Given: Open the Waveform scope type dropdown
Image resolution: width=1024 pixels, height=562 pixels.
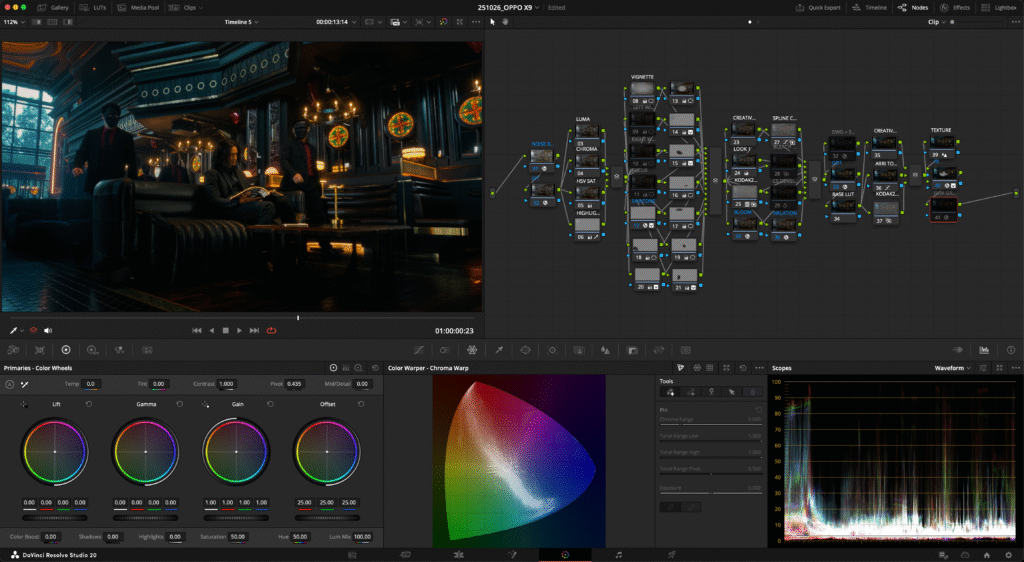Looking at the screenshot, I should 954,368.
